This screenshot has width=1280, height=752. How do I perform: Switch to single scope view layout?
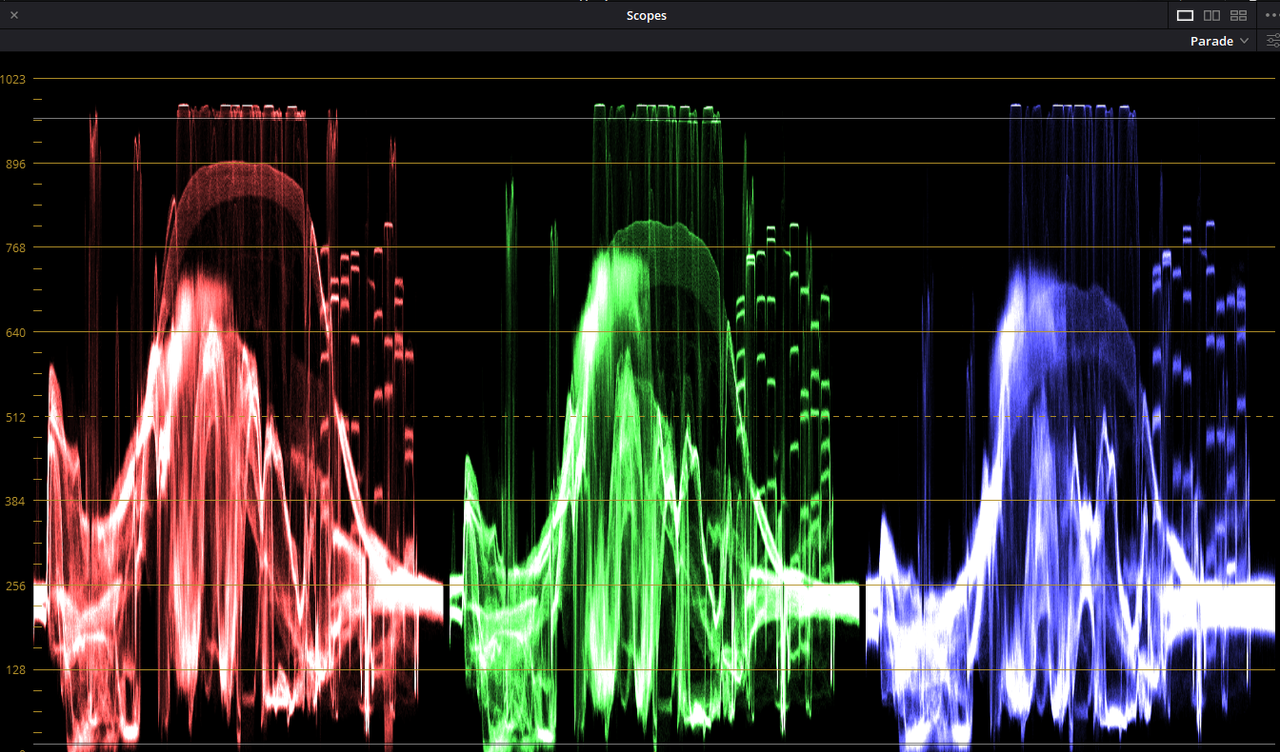tap(1185, 15)
